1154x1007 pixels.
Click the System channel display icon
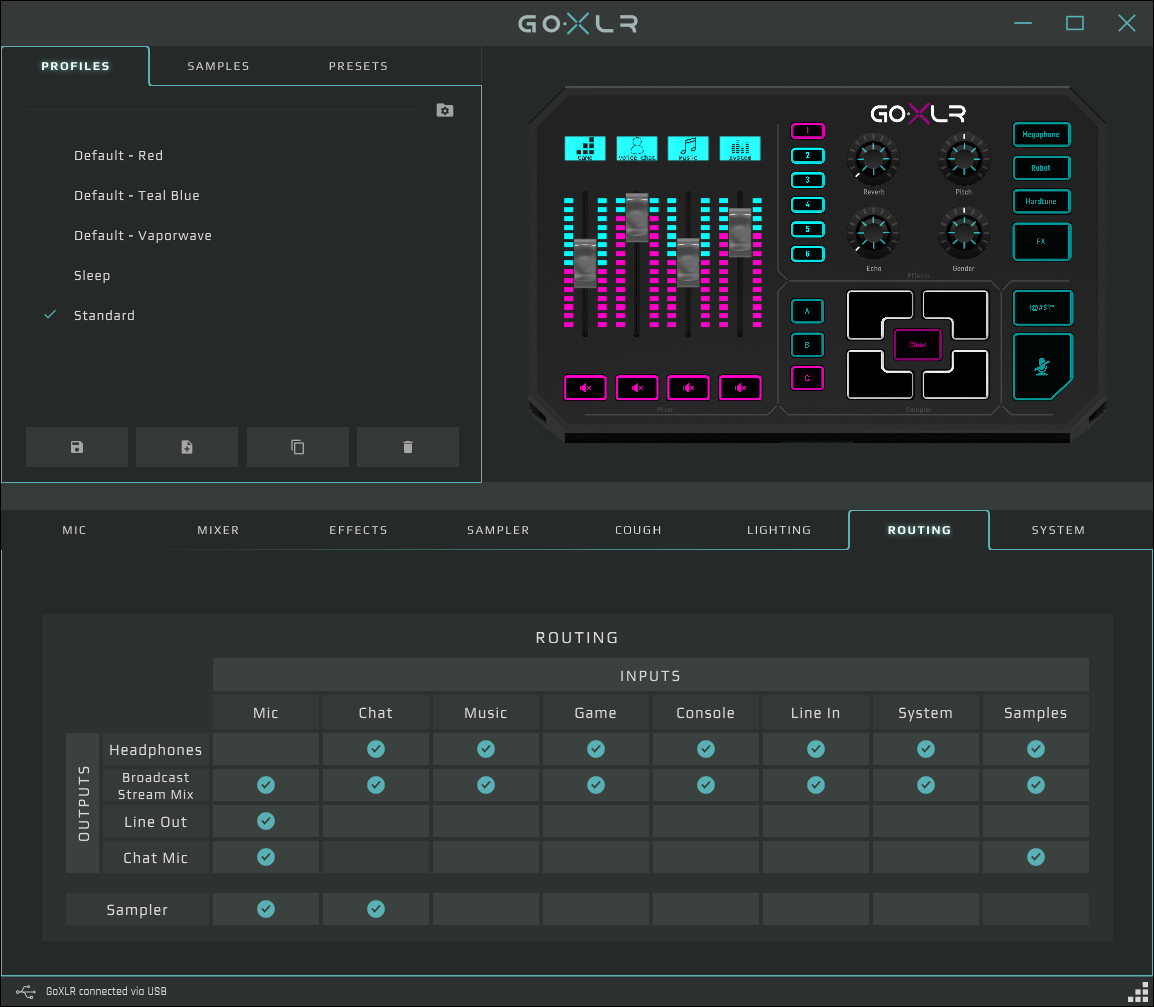740,148
